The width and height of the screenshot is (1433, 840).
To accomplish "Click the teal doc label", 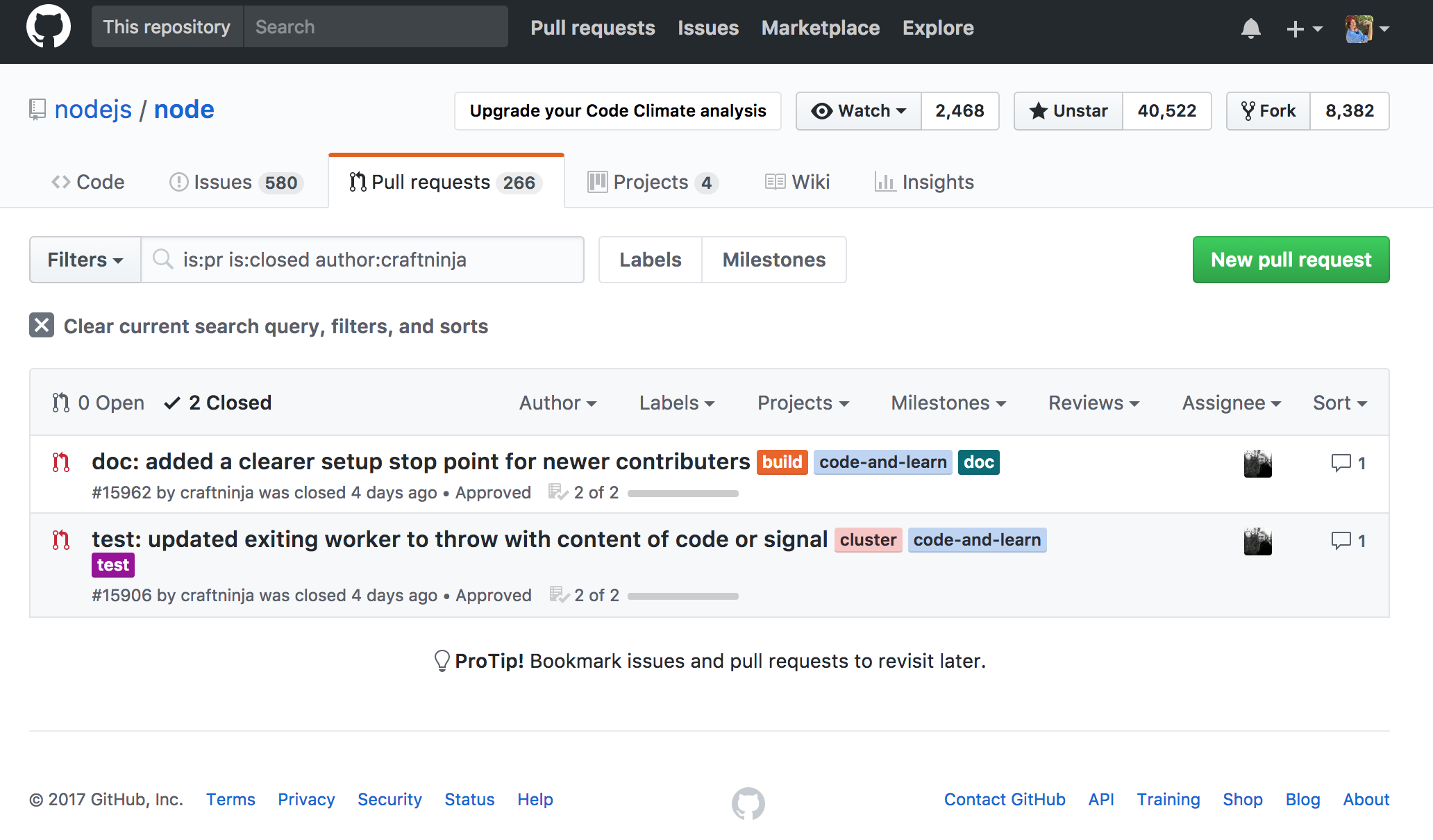I will pyautogui.click(x=979, y=462).
